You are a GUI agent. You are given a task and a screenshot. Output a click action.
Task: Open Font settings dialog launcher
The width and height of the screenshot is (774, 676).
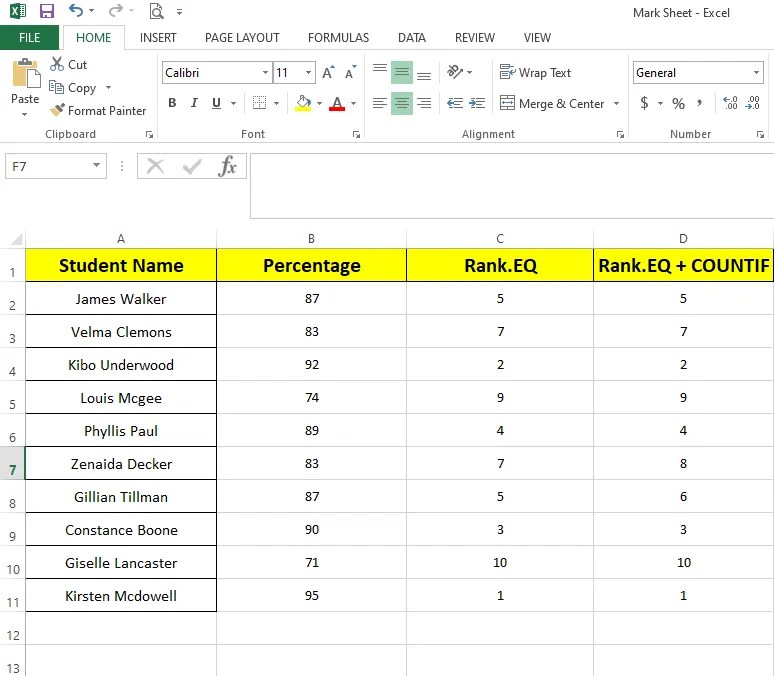click(x=356, y=134)
